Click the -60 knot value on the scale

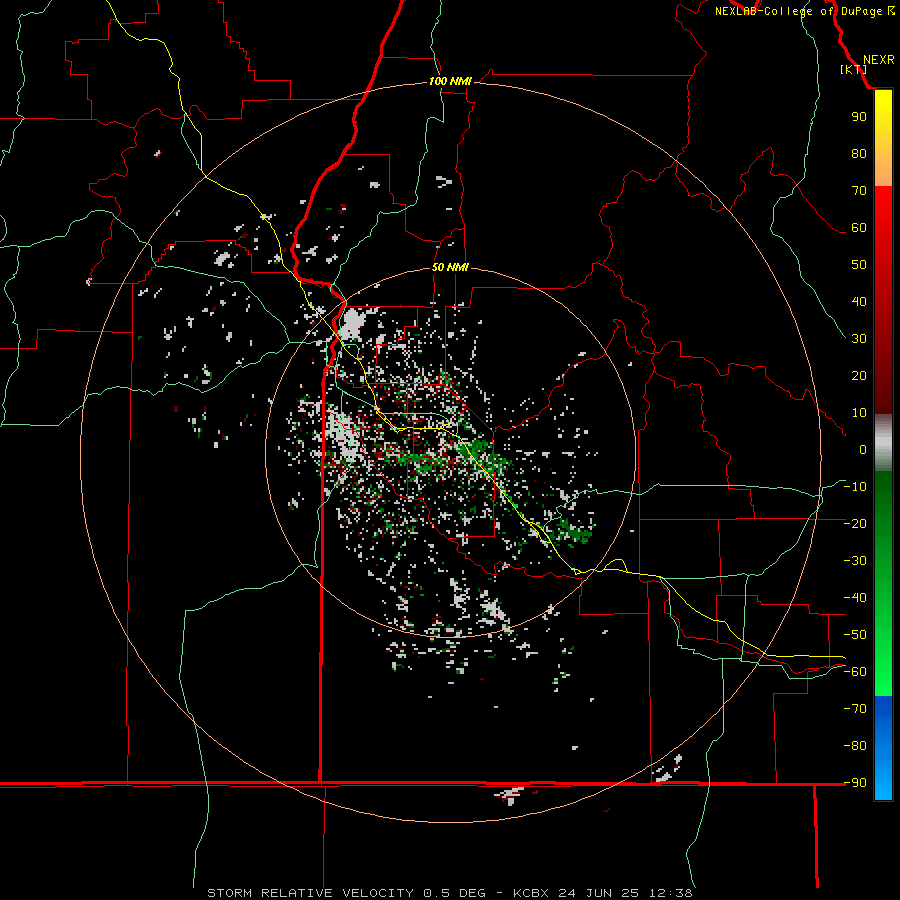tap(855, 672)
